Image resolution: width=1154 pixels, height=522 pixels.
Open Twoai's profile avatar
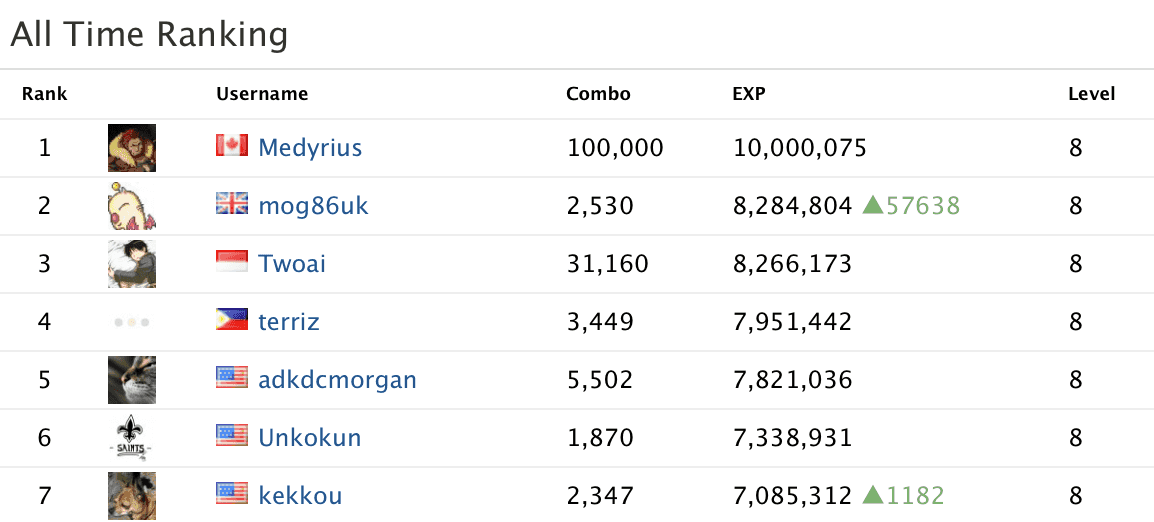tap(132, 264)
